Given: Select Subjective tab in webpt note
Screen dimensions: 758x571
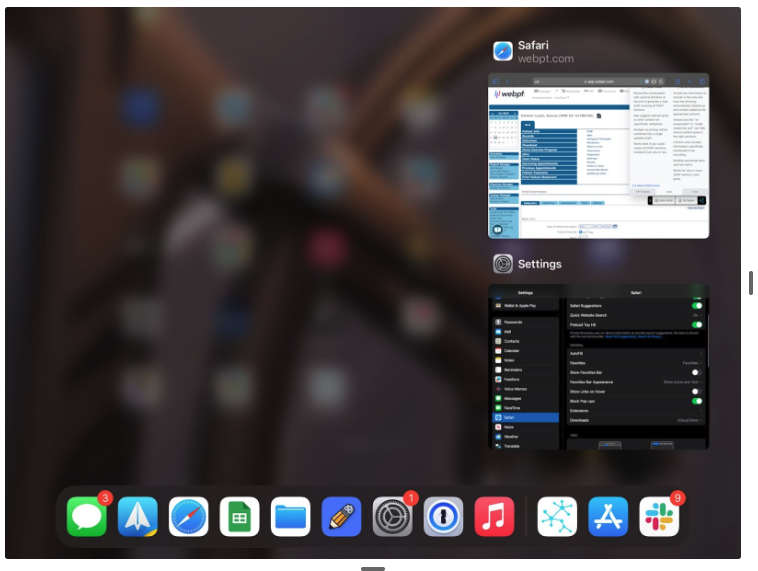Looking at the screenshot, I should tap(530, 203).
